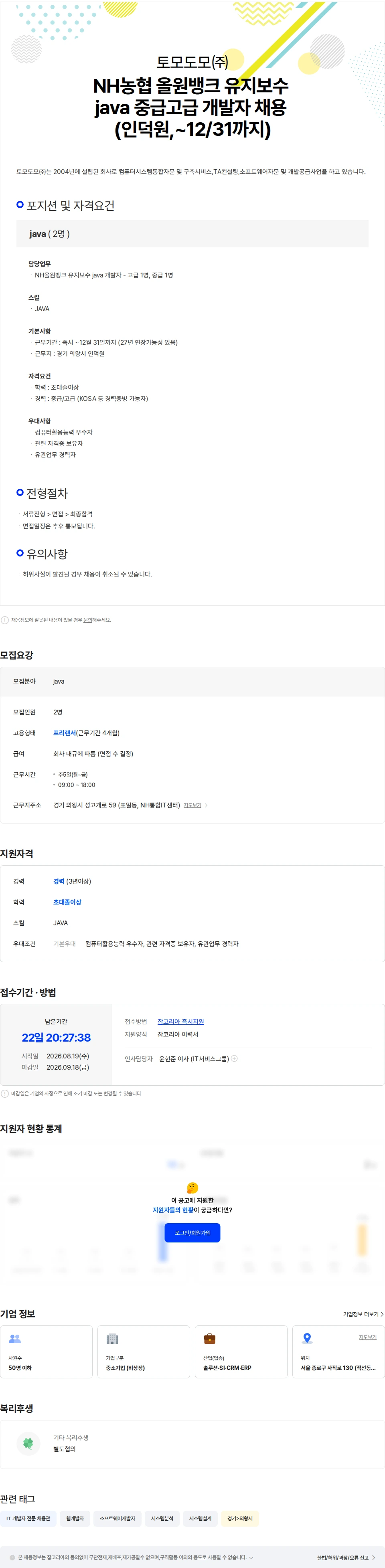Click the footer notice circle icon
385x1568 pixels.
point(12,1558)
